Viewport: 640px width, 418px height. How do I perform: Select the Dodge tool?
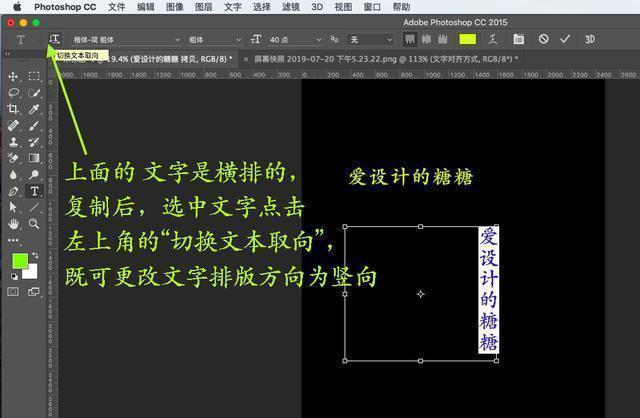tap(34, 175)
